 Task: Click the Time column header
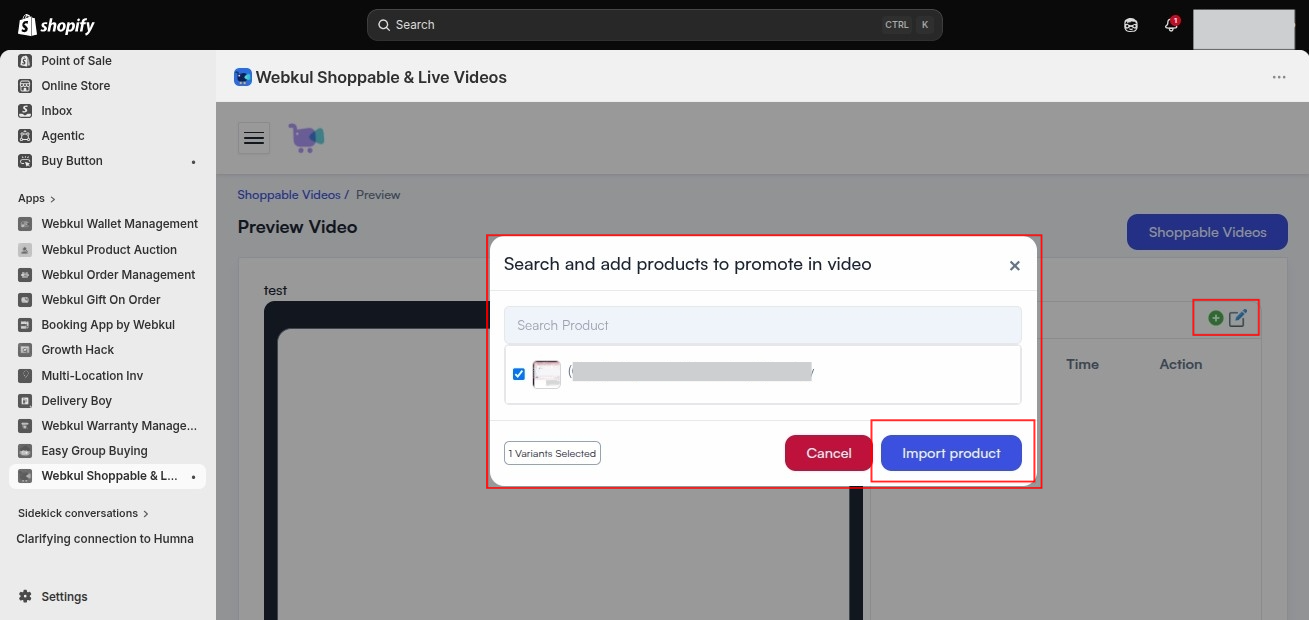click(1082, 364)
